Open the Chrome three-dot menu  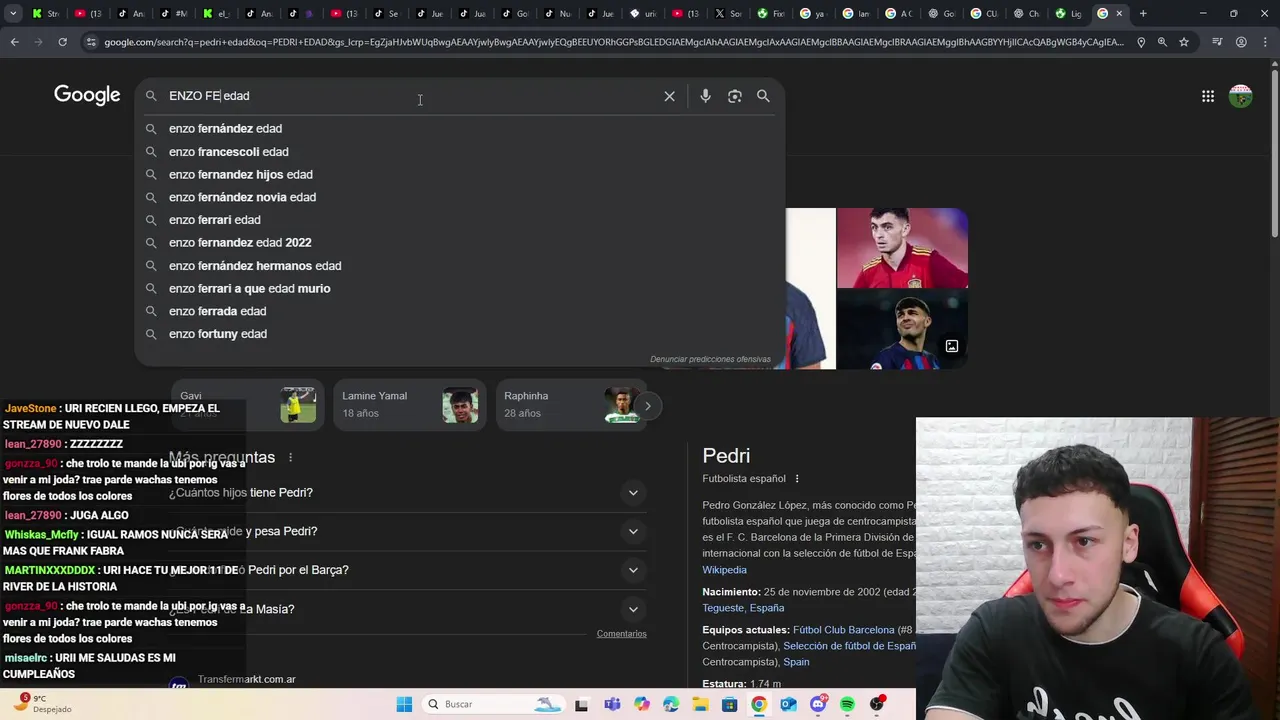[1266, 42]
